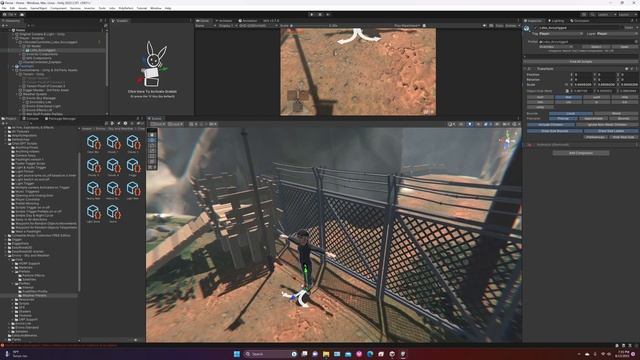
Task: Click the Add Component button
Action: [581, 153]
